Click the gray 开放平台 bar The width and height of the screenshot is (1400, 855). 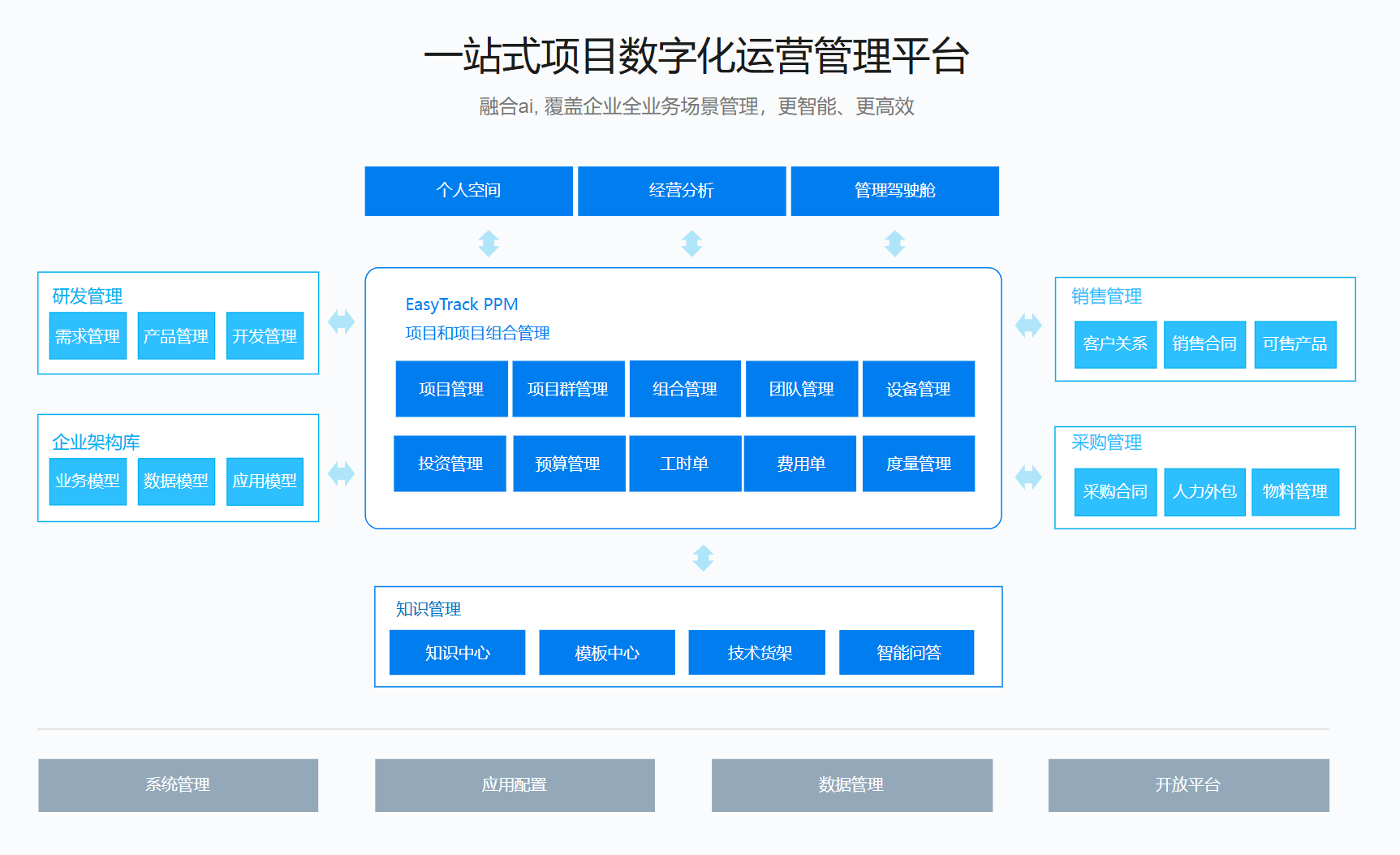point(1189,785)
